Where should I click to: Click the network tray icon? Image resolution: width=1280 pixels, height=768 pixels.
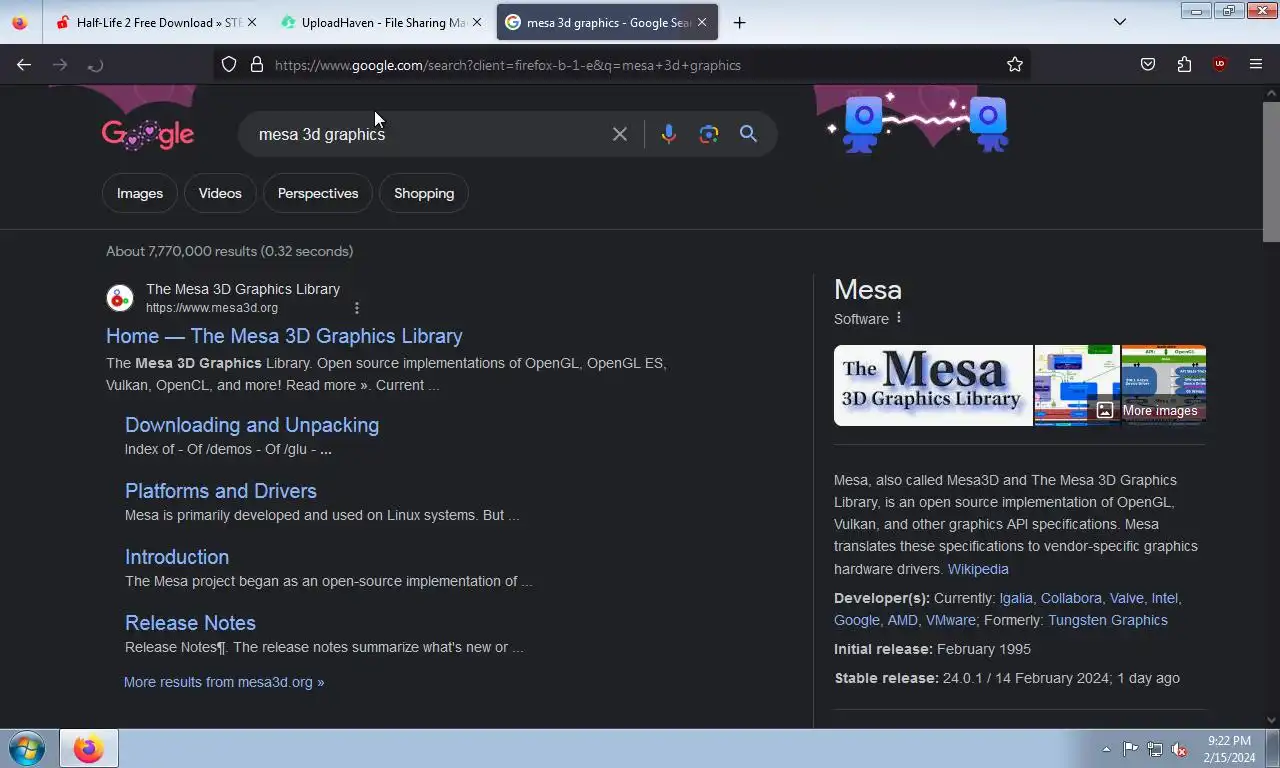pos(1155,749)
